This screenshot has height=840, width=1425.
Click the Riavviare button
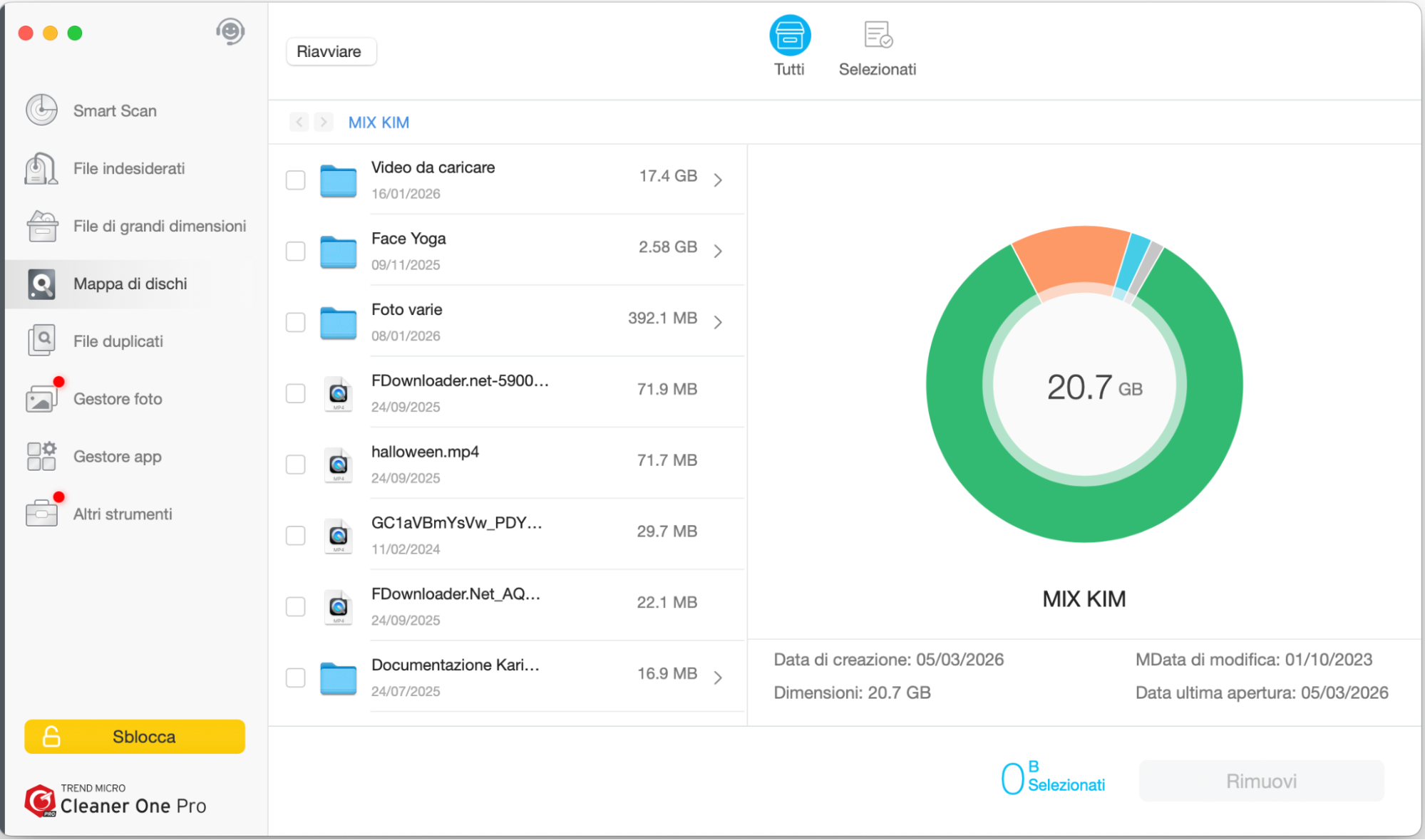click(331, 51)
